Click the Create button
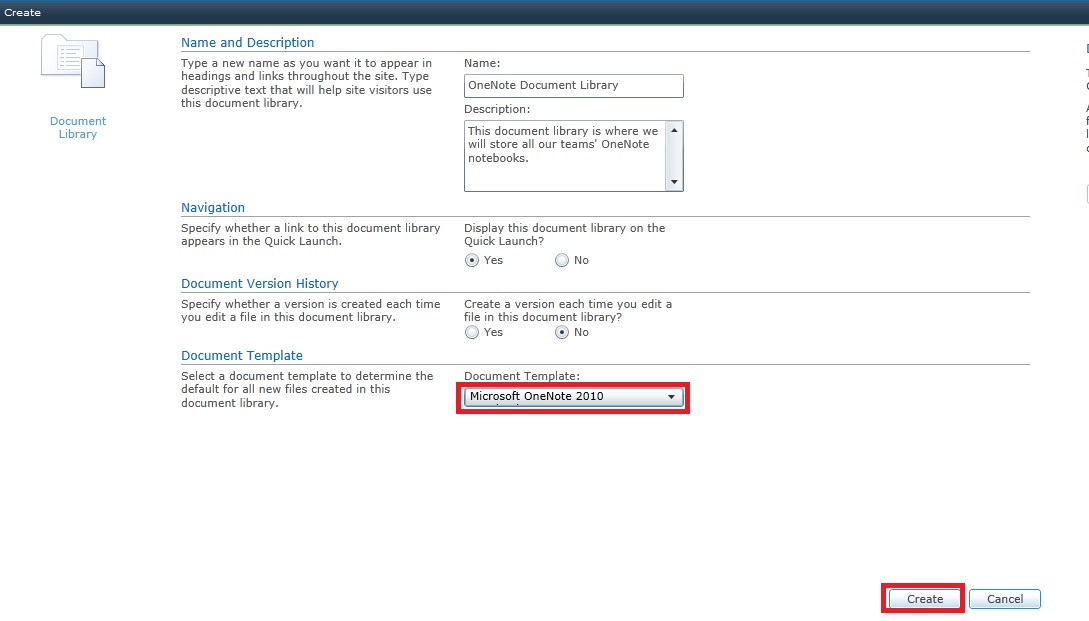Screen dimensions: 1089x621 click(921, 598)
